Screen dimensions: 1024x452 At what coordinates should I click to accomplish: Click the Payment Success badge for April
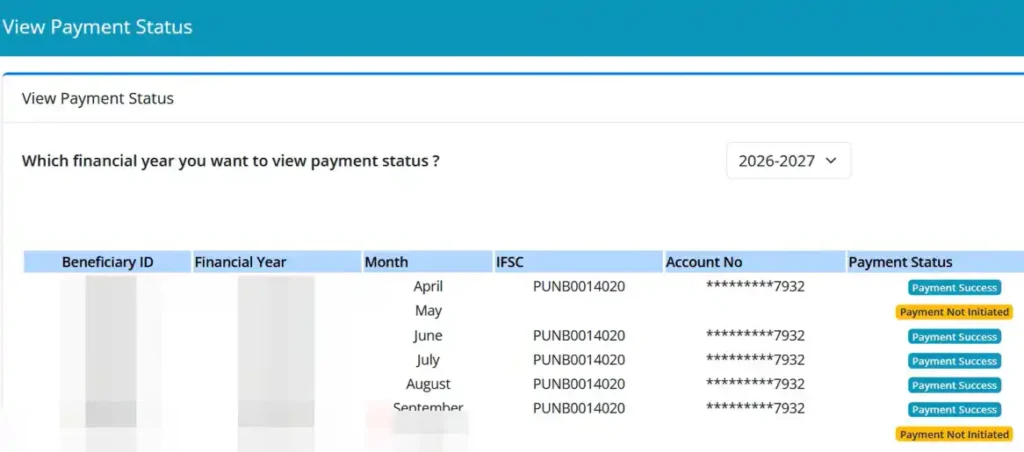pyautogui.click(x=954, y=288)
